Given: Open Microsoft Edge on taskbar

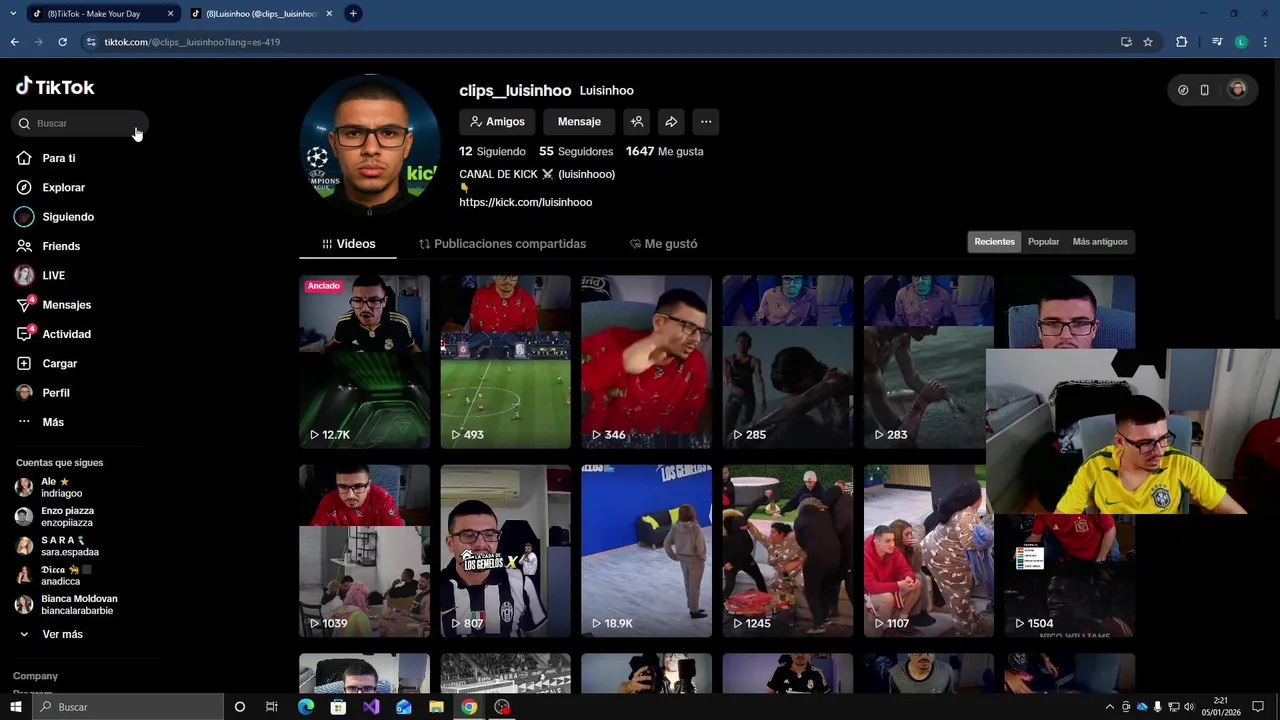Looking at the screenshot, I should pyautogui.click(x=306, y=707).
